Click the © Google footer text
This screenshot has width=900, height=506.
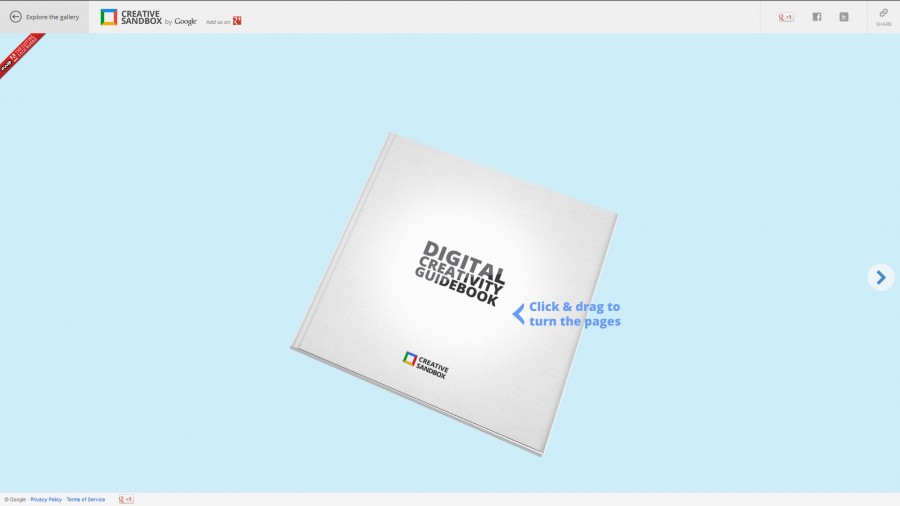click(15, 500)
